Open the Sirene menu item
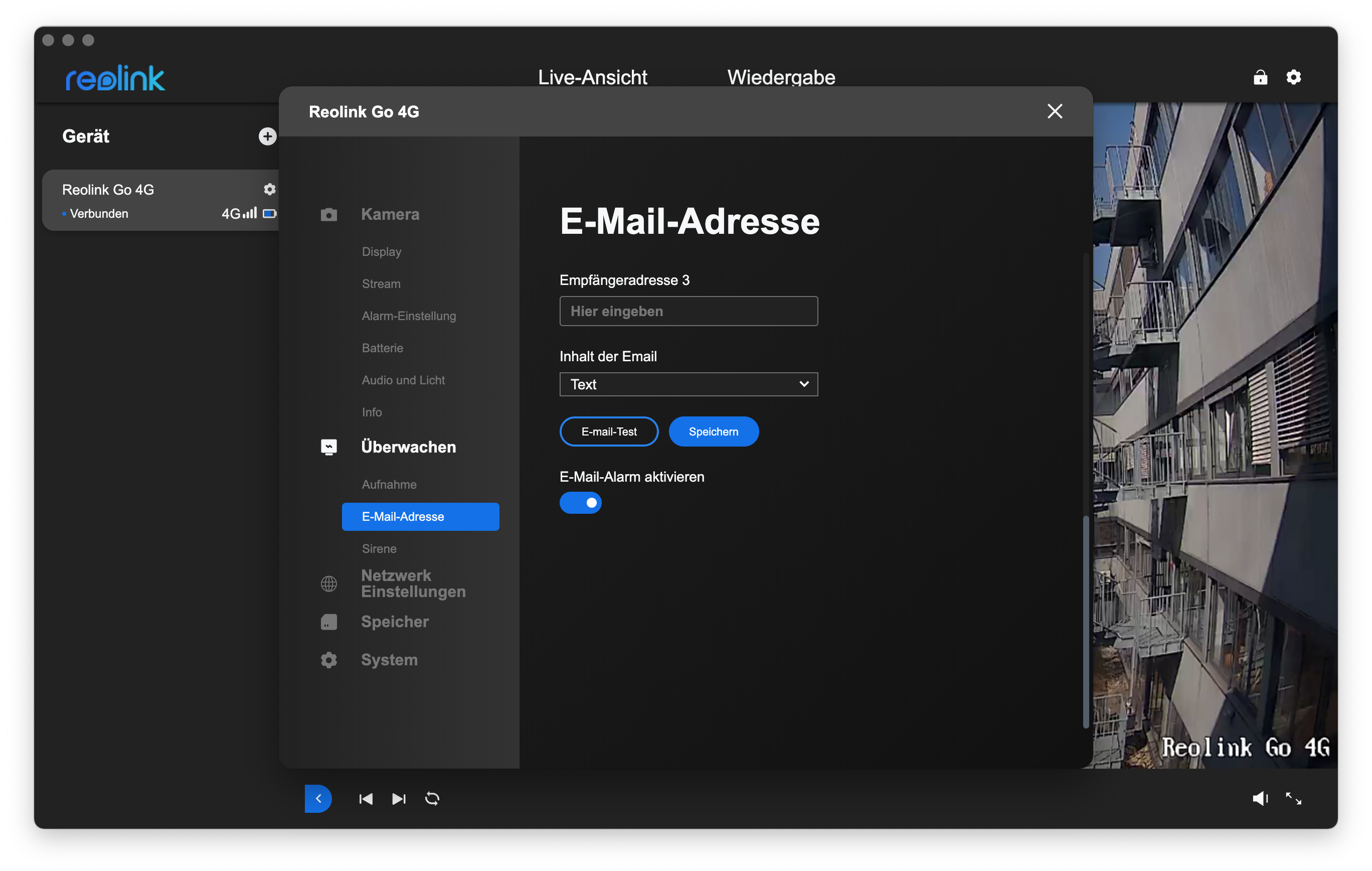The width and height of the screenshot is (1372, 871). coord(379,548)
